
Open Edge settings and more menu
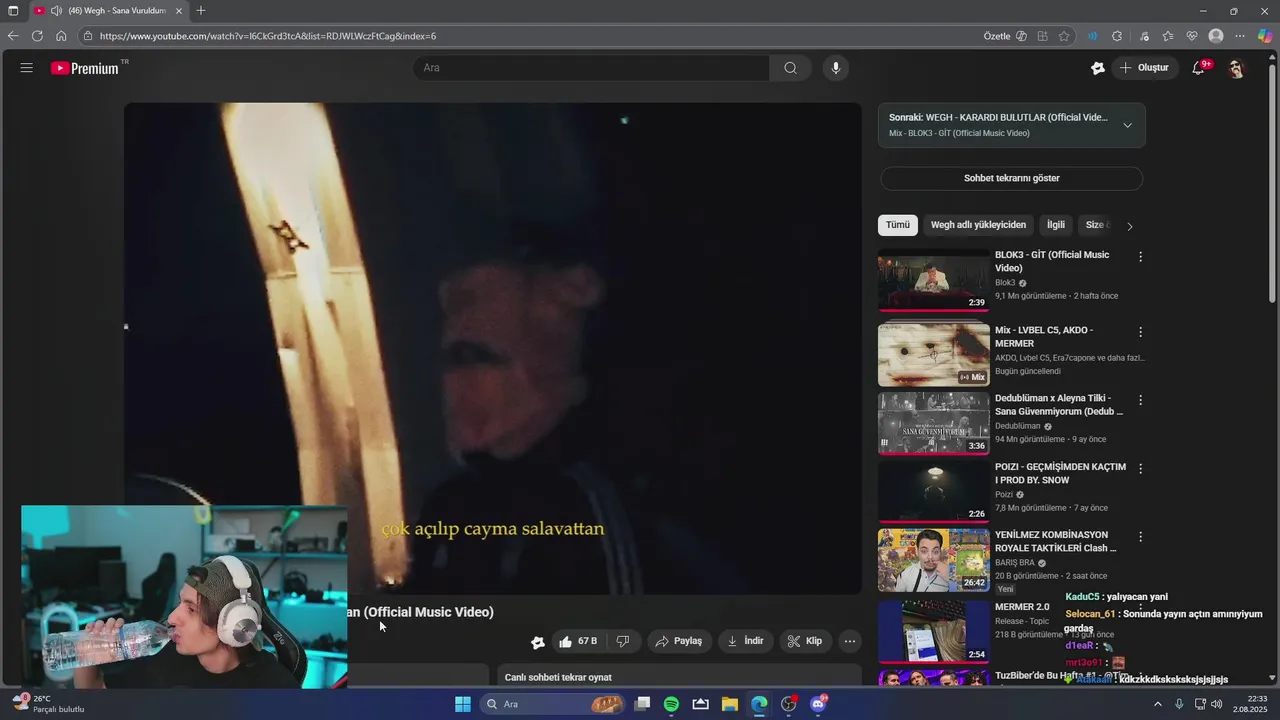1240,36
